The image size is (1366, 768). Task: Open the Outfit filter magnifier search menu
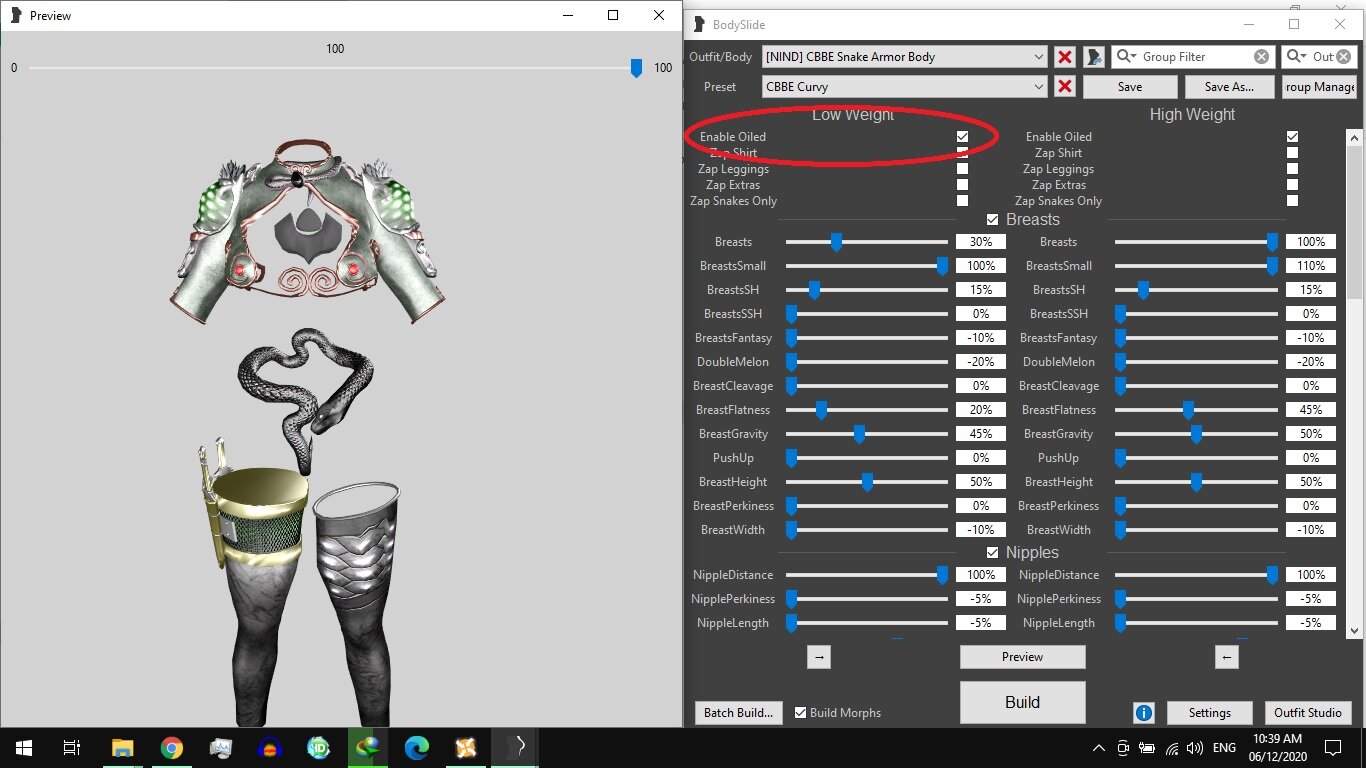pyautogui.click(x=1297, y=57)
